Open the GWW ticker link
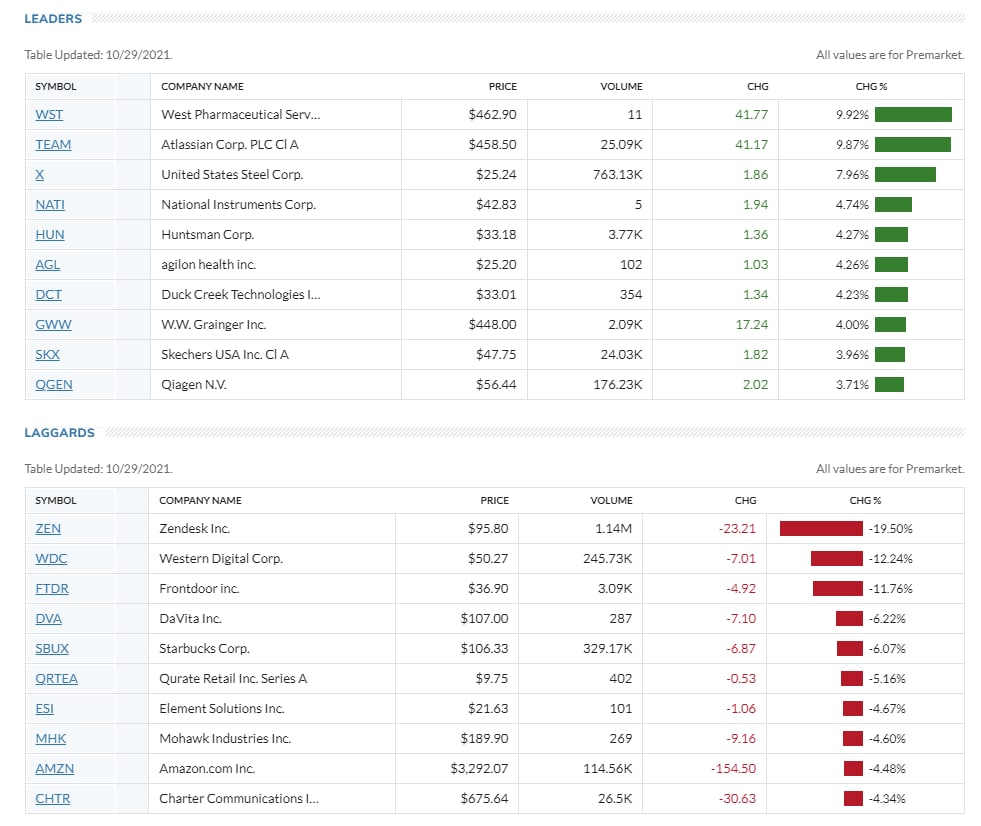The image size is (981, 826). [x=53, y=325]
